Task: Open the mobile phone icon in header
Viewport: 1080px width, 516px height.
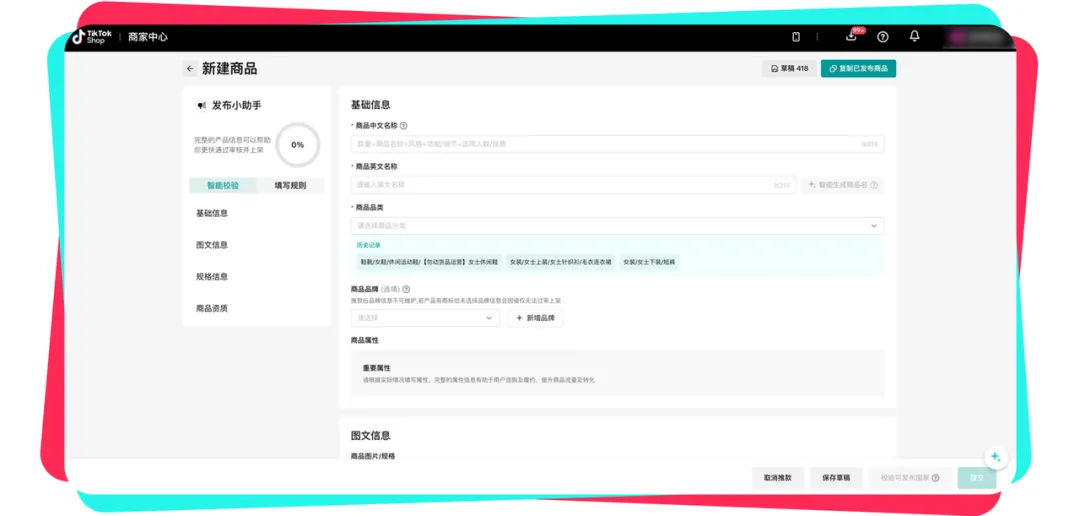Action: (x=796, y=37)
